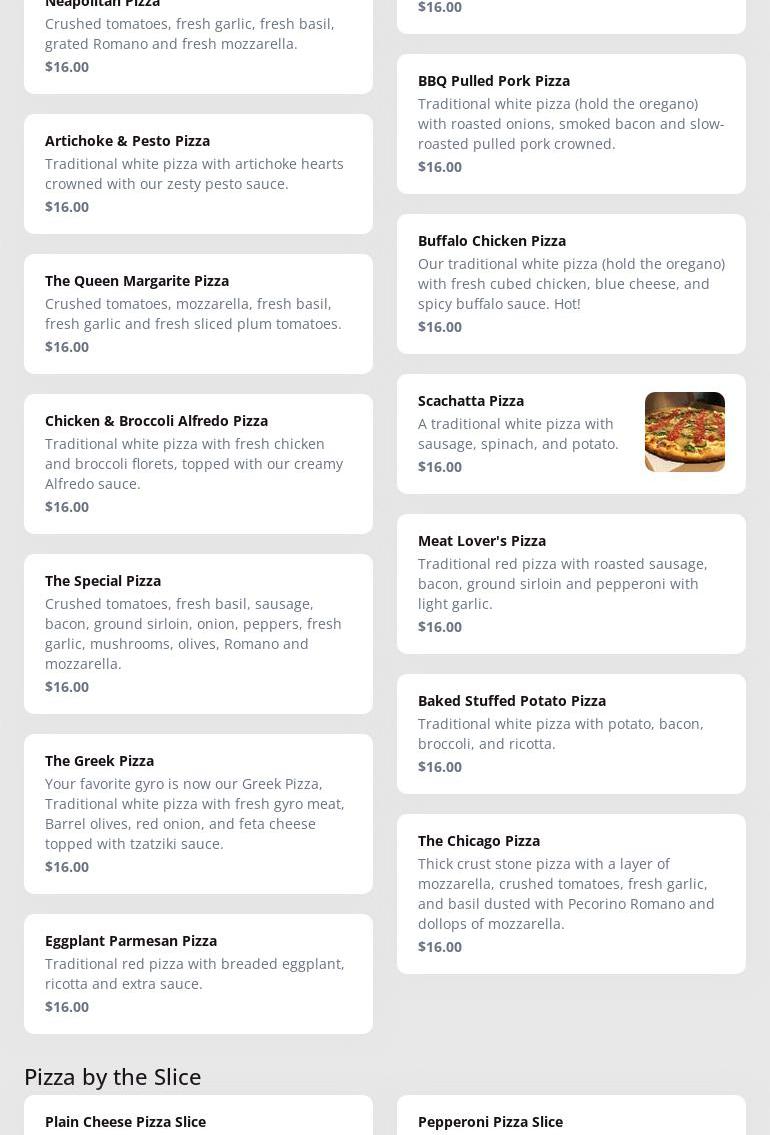Select The Queen Margarite Pizza card

(x=198, y=313)
